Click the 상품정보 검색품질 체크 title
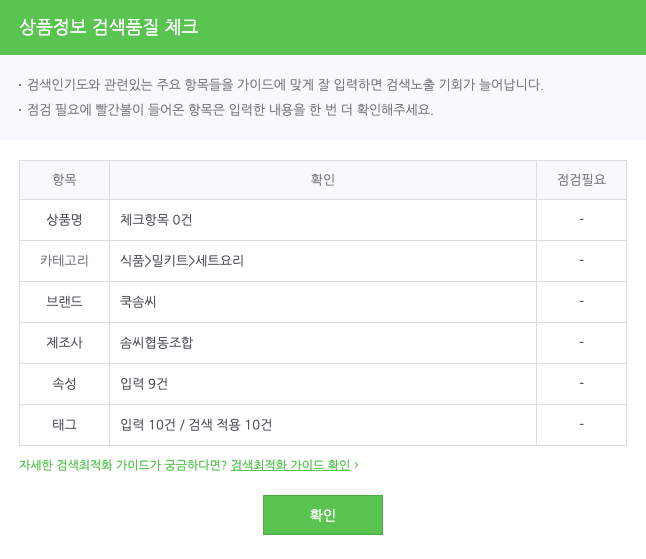The height and width of the screenshot is (559, 646). tap(109, 27)
